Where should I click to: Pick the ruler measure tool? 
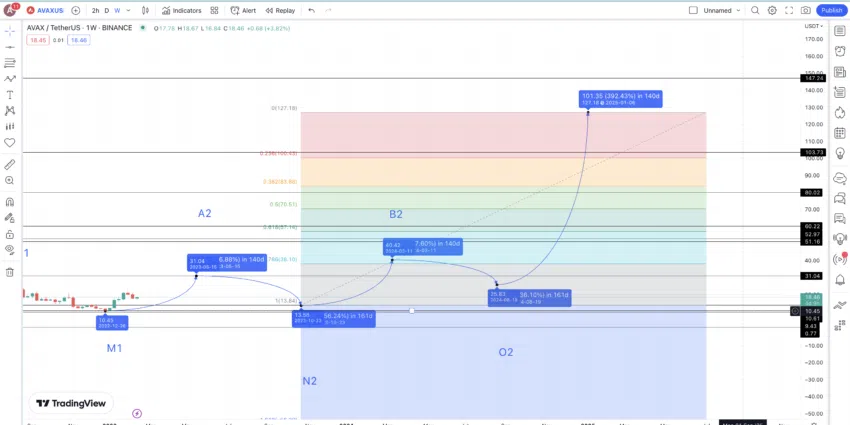(x=10, y=164)
